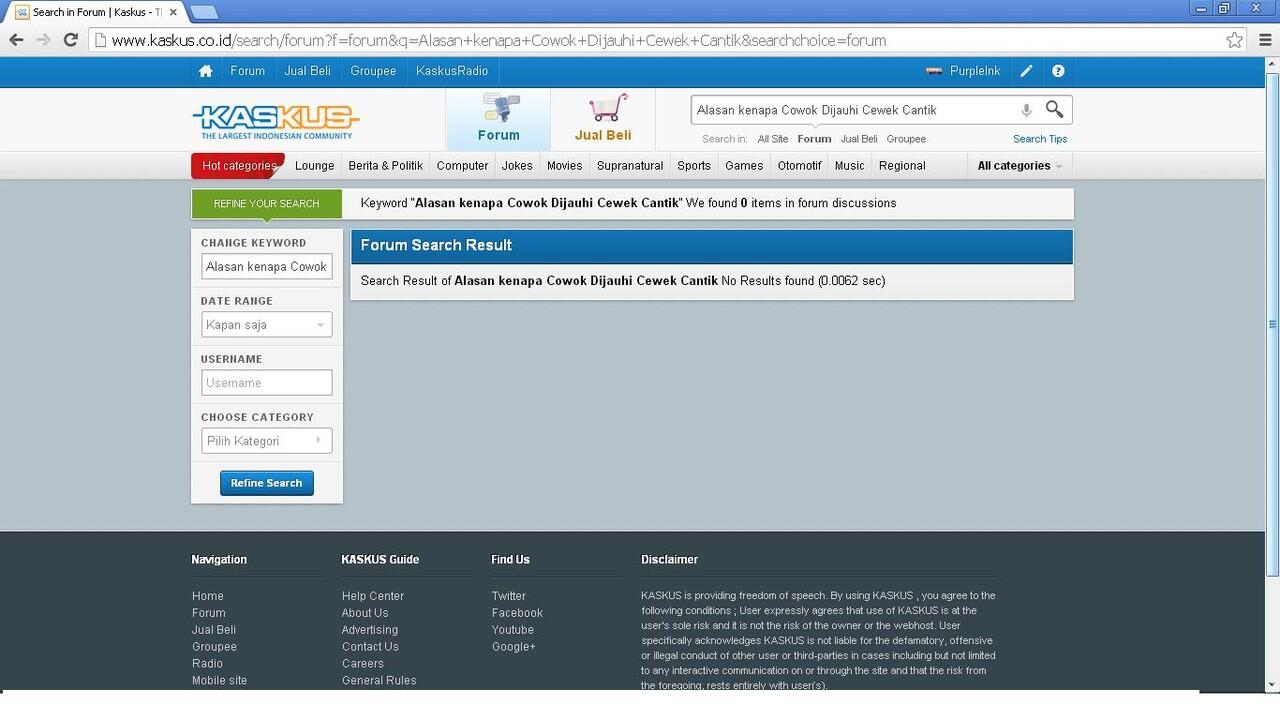Reload the page with refresh icon
Viewport: 1280px width, 720px height.
pyautogui.click(x=70, y=40)
